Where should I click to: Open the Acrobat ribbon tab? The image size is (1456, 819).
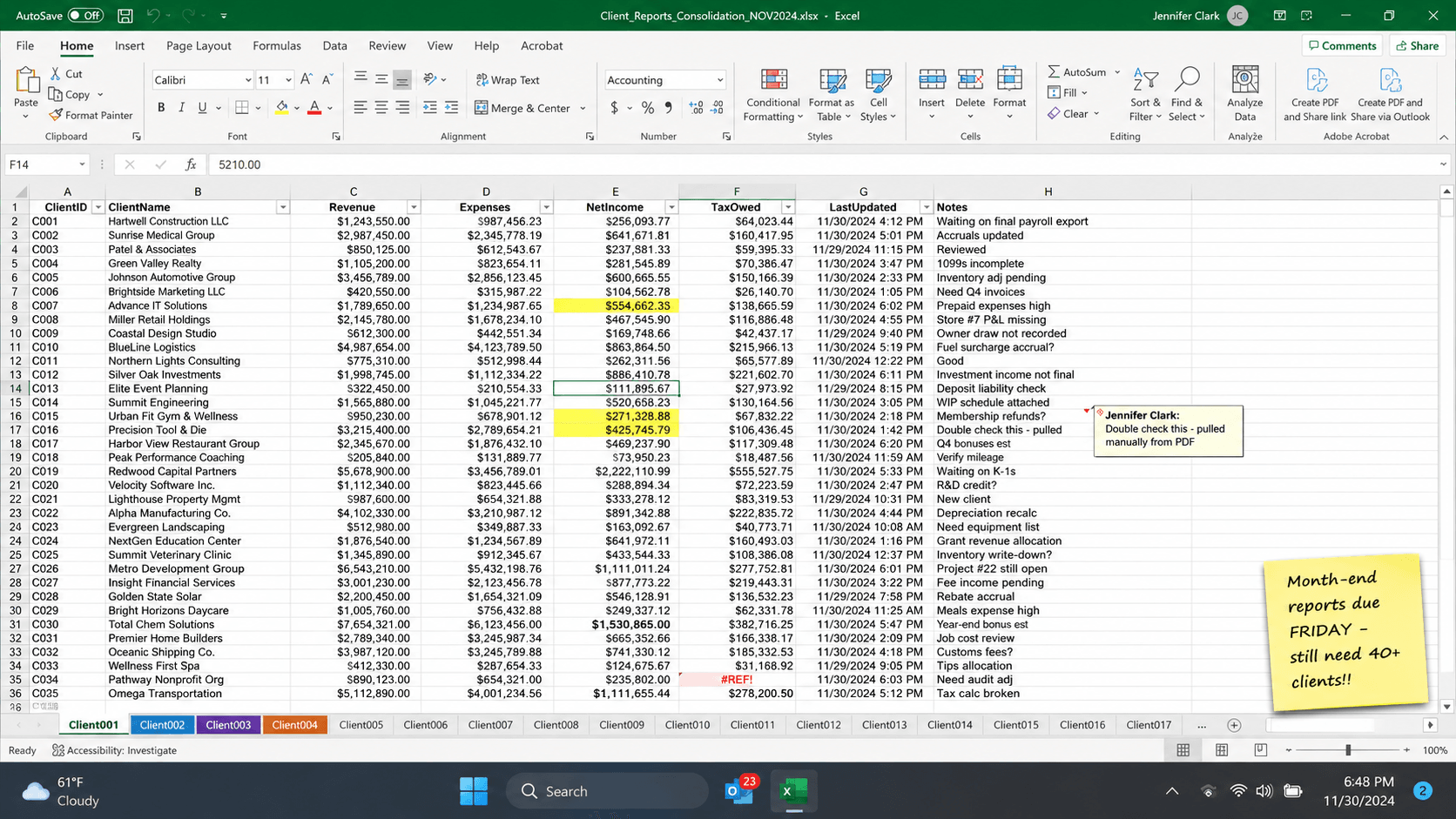click(x=542, y=45)
